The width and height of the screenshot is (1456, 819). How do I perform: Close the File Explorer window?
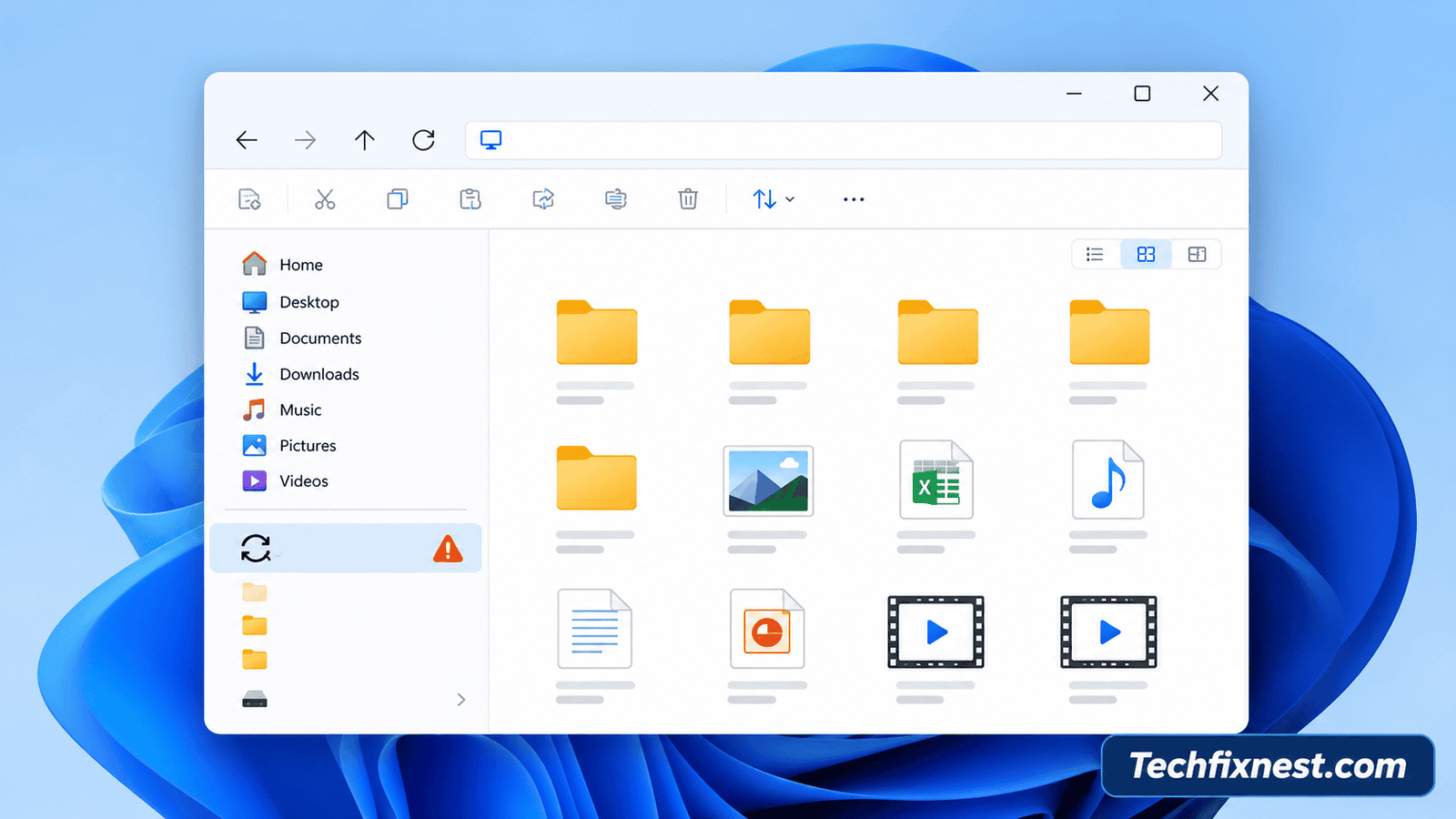point(1210,94)
